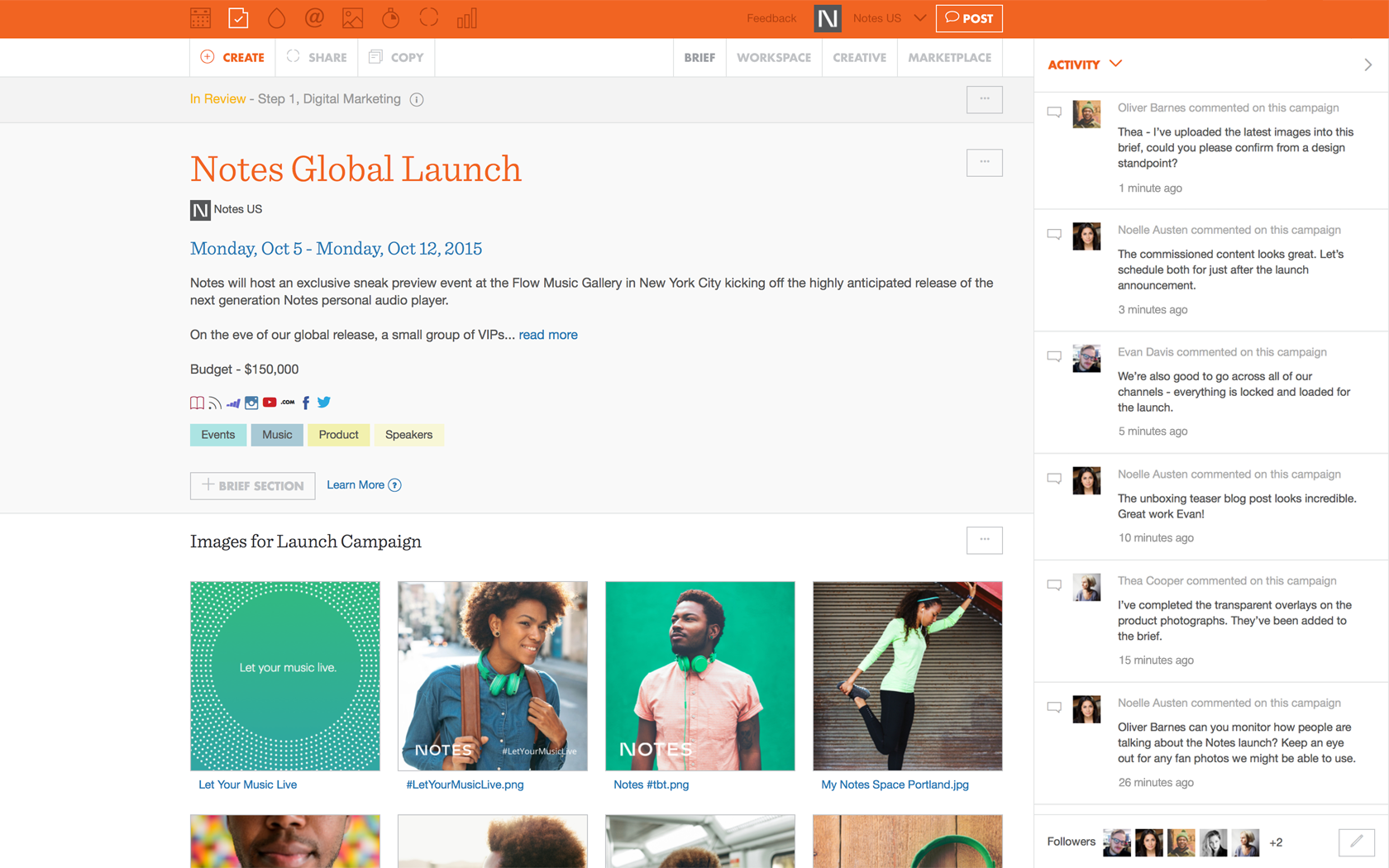Switch to the Workspace tab
The image size is (1389, 868).
773,57
